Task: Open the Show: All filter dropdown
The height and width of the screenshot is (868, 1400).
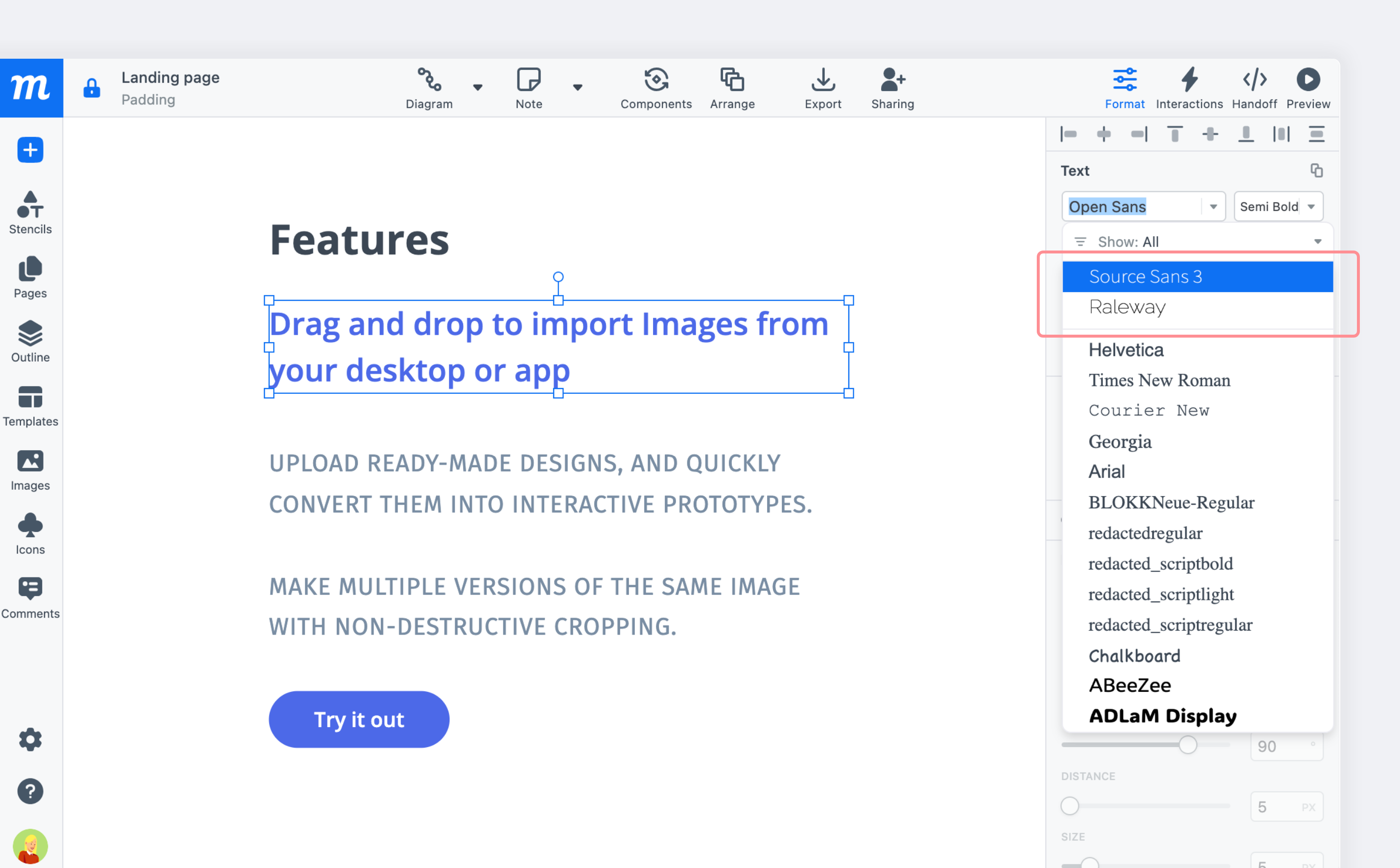Action: 1198,242
